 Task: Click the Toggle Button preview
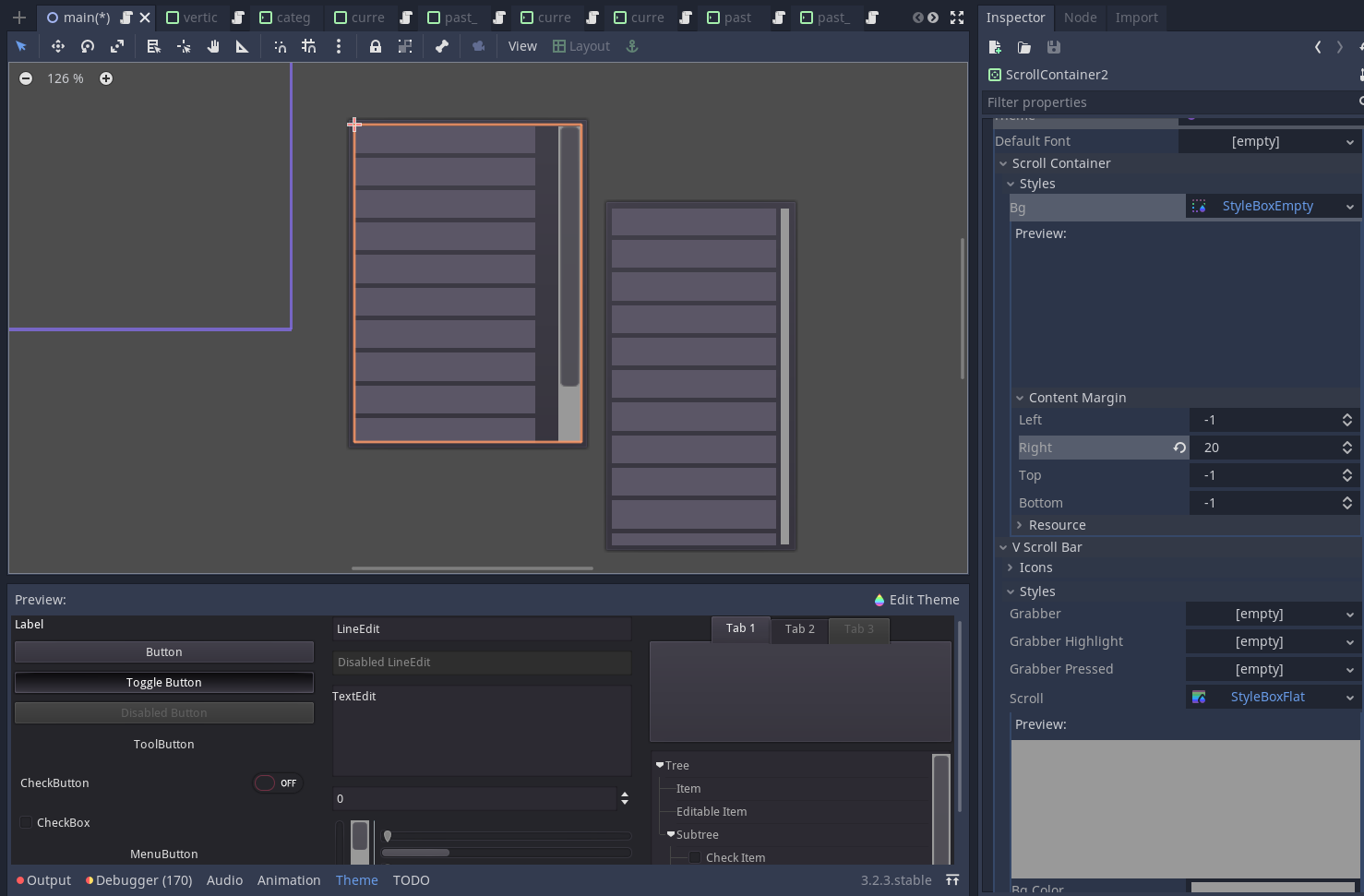pyautogui.click(x=164, y=682)
